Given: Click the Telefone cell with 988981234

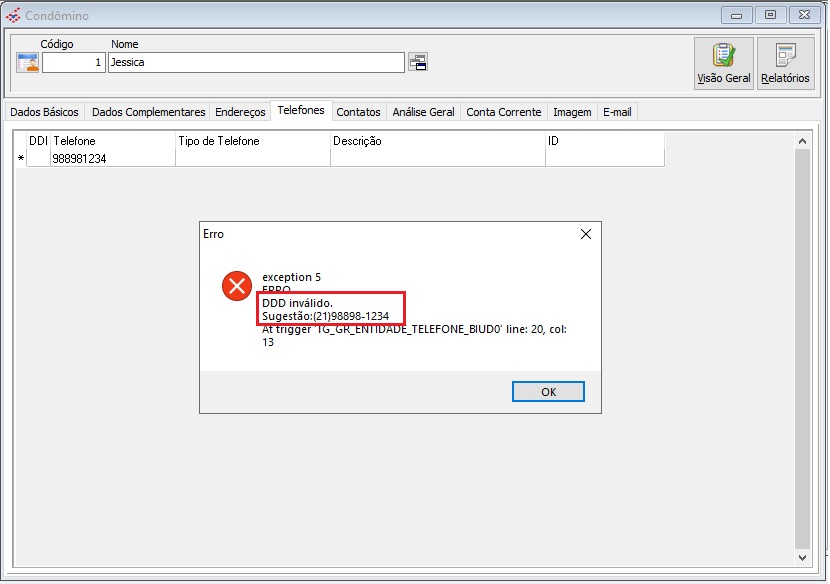Looking at the screenshot, I should (112, 158).
